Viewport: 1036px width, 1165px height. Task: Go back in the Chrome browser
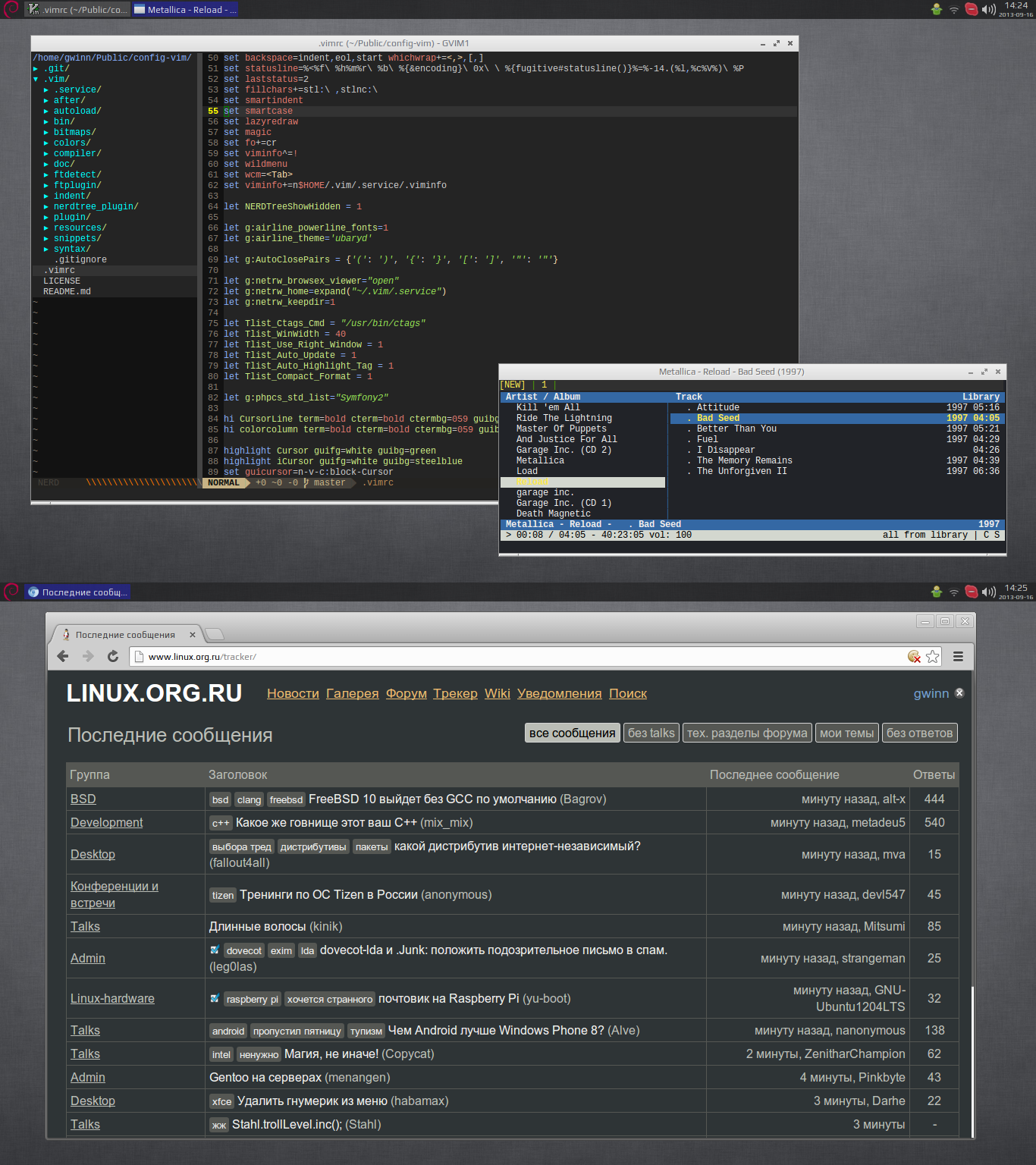coord(63,657)
